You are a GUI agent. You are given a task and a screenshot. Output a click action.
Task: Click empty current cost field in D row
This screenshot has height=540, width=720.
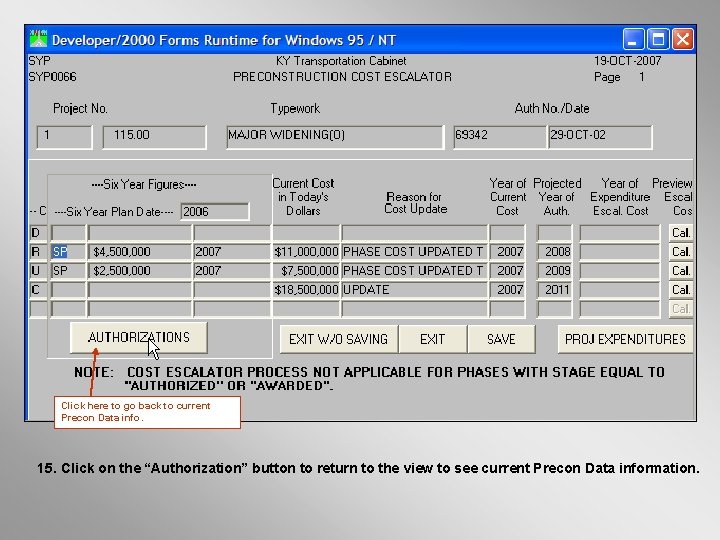tap(306, 233)
